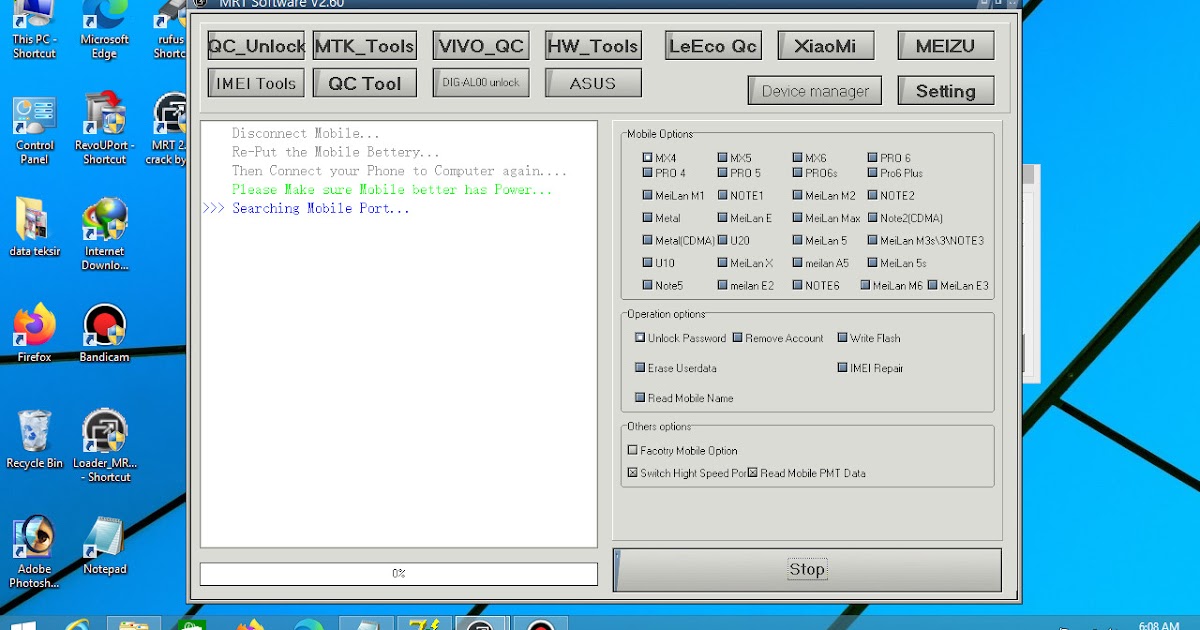Open MTK_Tools in the top toolbar
1200x630 pixels.
tap(365, 45)
